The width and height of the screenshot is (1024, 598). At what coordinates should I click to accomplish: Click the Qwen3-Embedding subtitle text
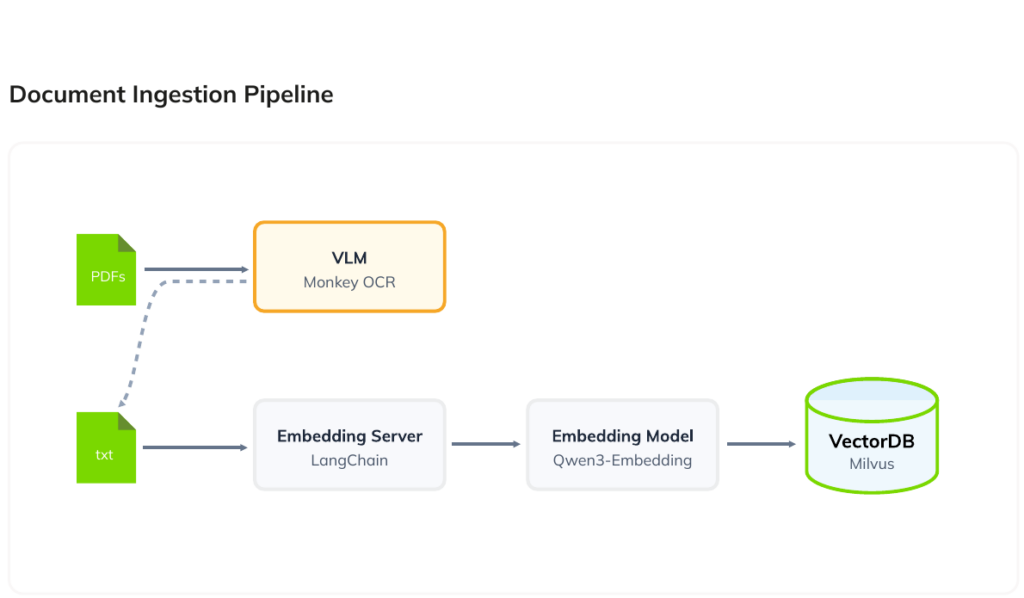[x=622, y=460]
